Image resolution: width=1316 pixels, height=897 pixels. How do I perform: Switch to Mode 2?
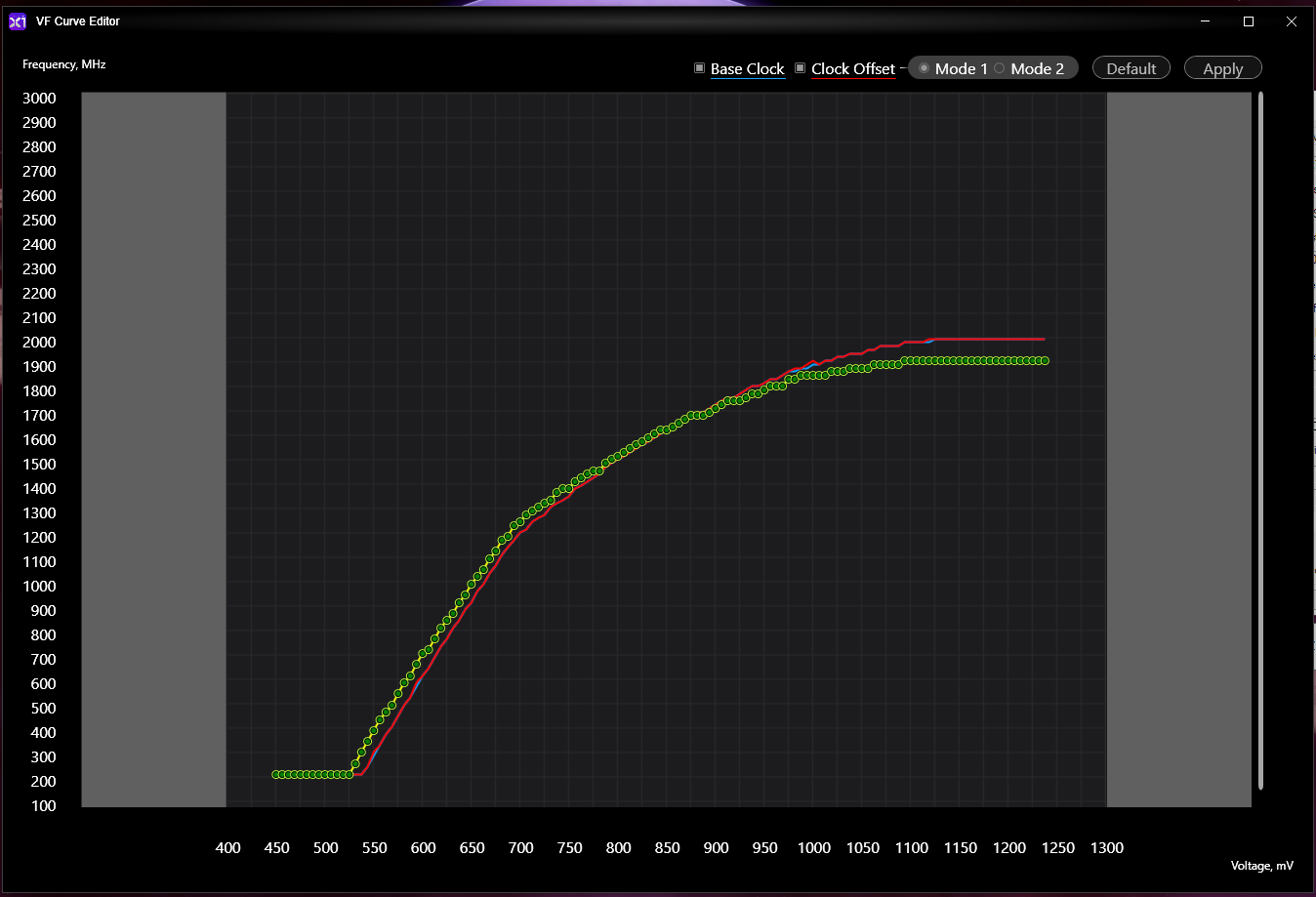point(998,68)
